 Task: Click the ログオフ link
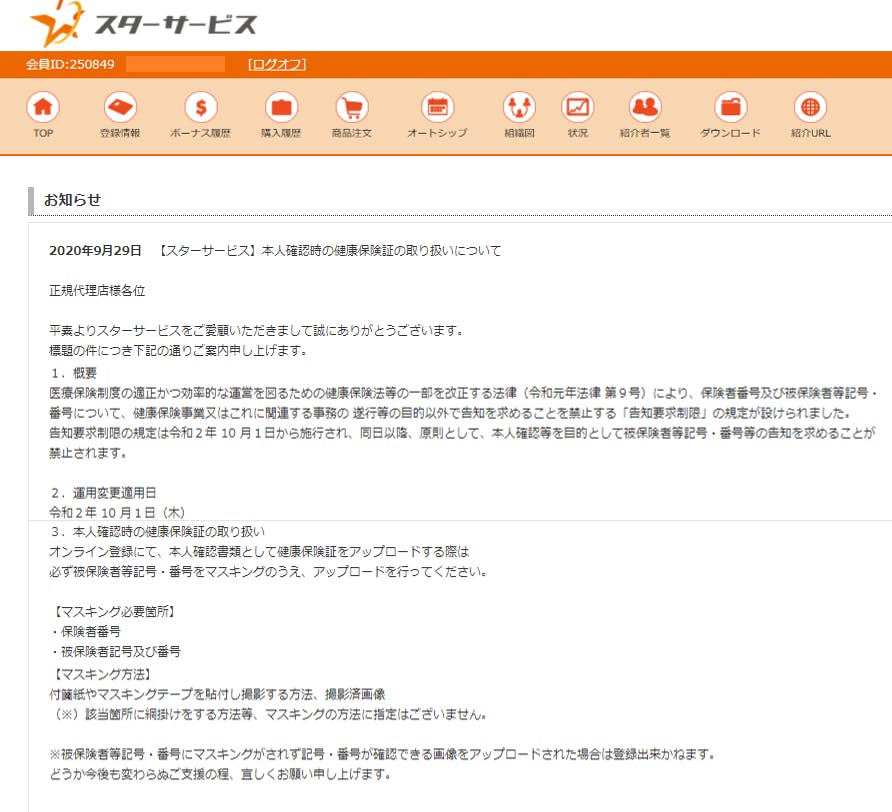pyautogui.click(x=276, y=65)
